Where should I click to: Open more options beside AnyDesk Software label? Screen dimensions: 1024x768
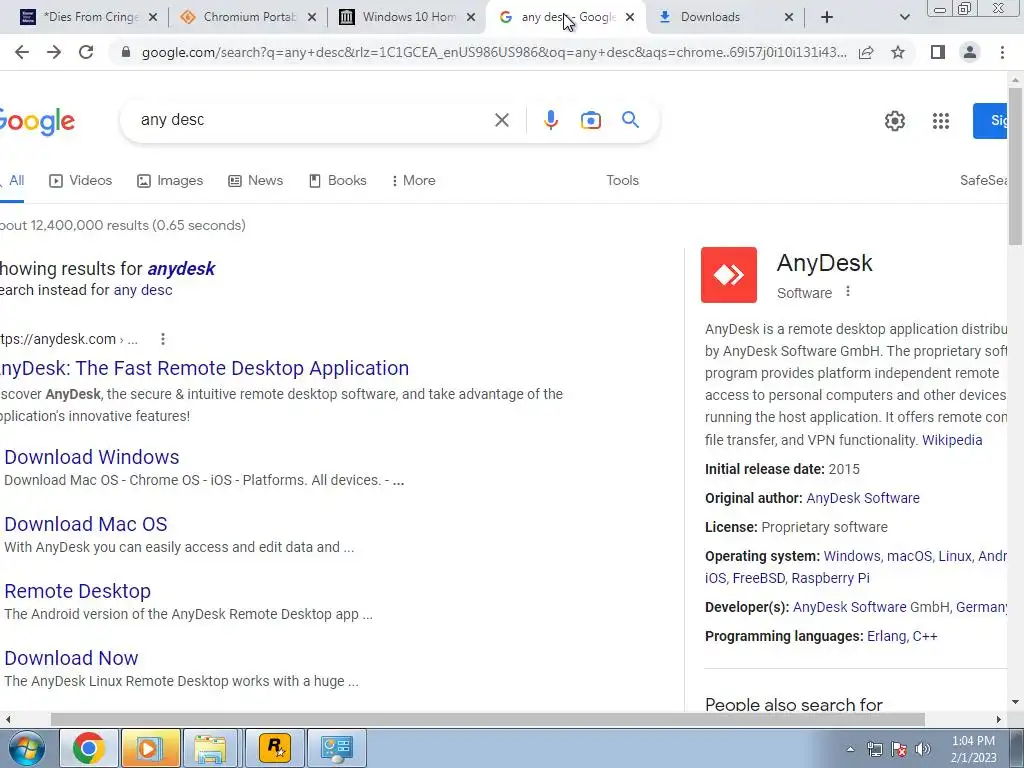point(848,291)
